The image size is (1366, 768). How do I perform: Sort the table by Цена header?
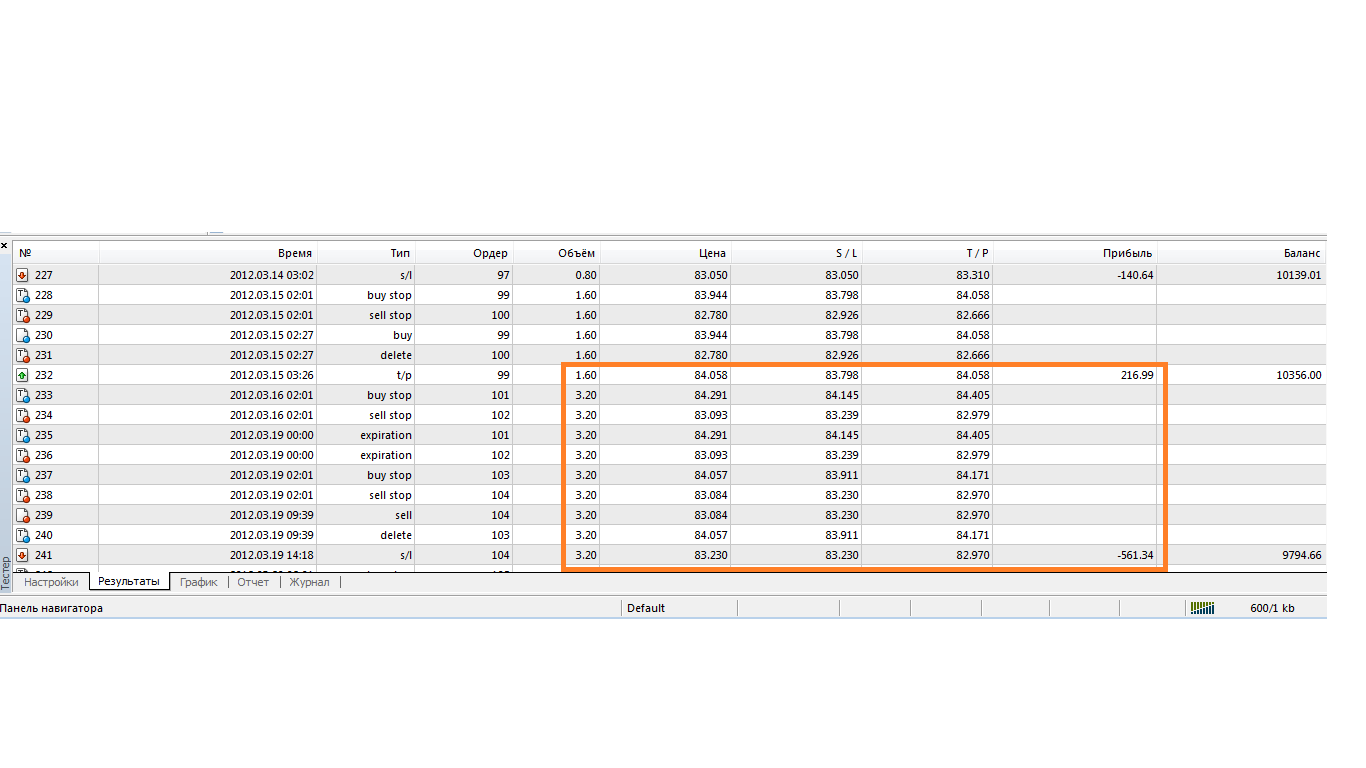[666, 253]
